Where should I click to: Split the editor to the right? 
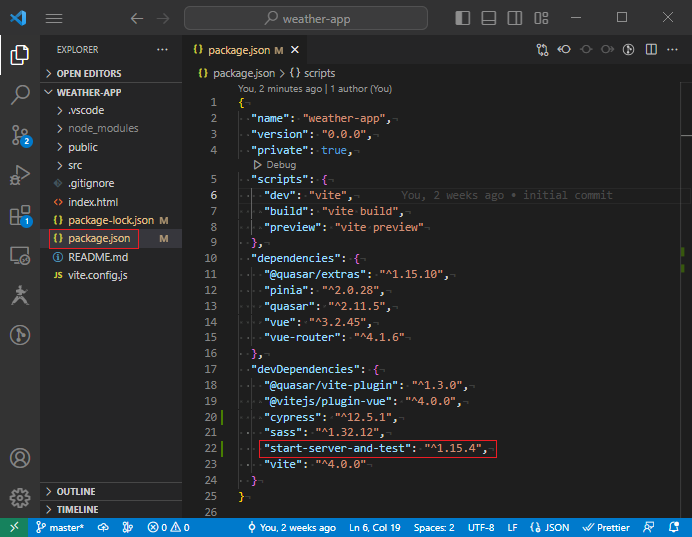pos(651,49)
